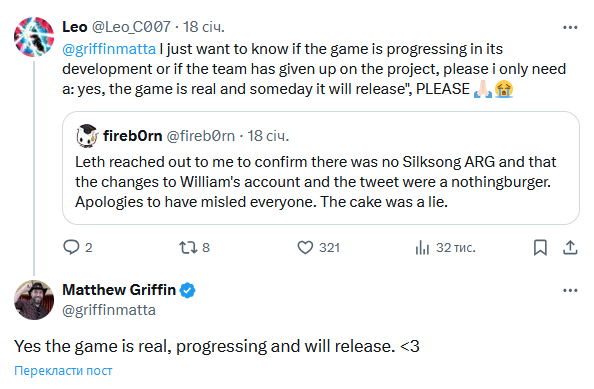Open fireb0rn's avatar in quoted tweet
Screen dimensions: 594x389
click(87, 136)
